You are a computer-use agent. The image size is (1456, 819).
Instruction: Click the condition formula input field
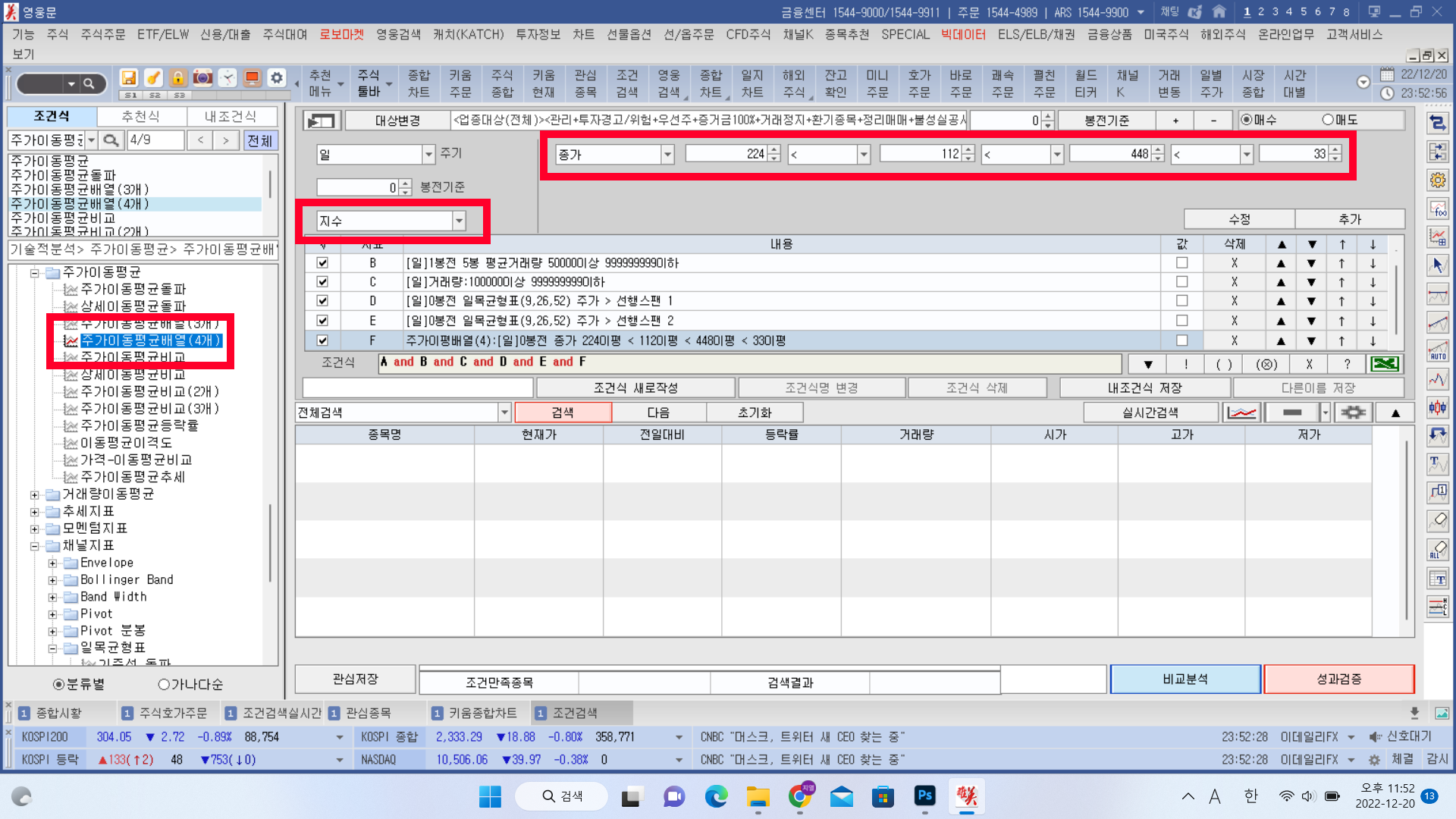tap(751, 362)
